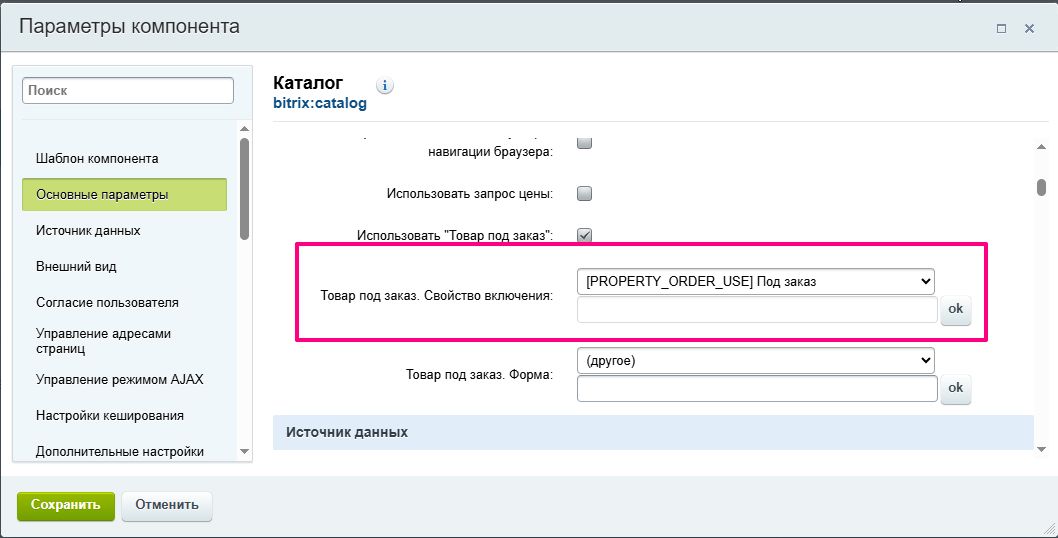Open Внешний вид section in sidebar
This screenshot has height=538, width=1058.
point(76,267)
